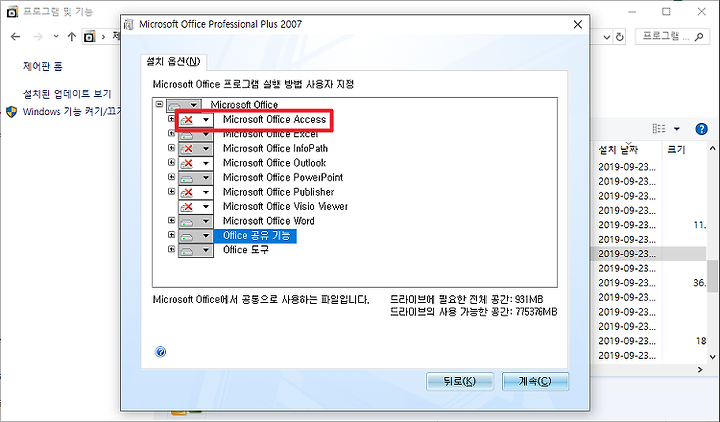Go forward in Programs and Features window
The image size is (720, 422).
click(38, 36)
